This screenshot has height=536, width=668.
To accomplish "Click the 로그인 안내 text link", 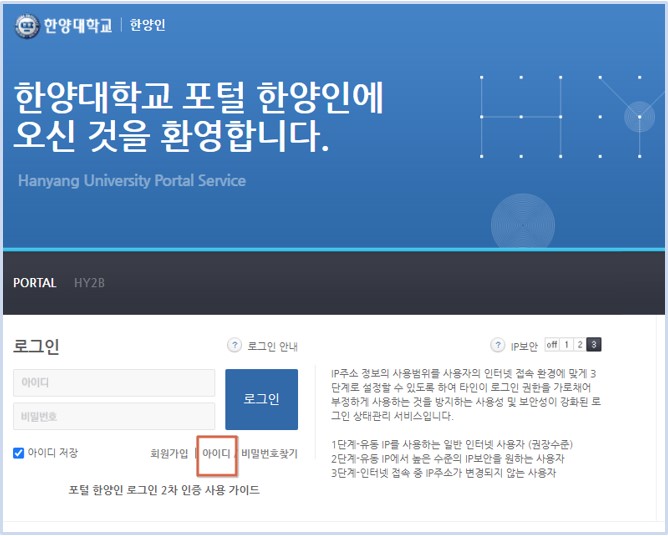I will click(273, 346).
